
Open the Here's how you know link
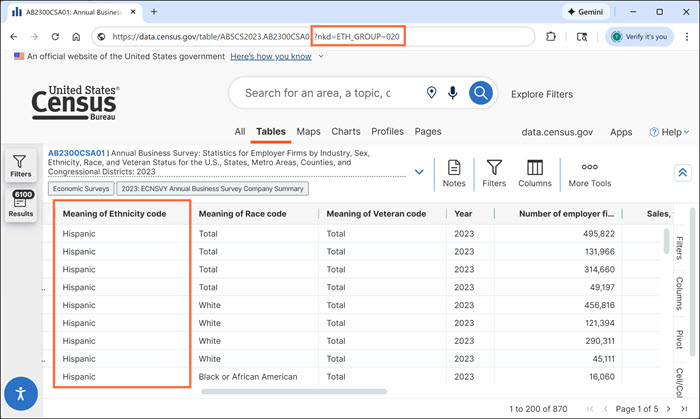[x=271, y=56]
